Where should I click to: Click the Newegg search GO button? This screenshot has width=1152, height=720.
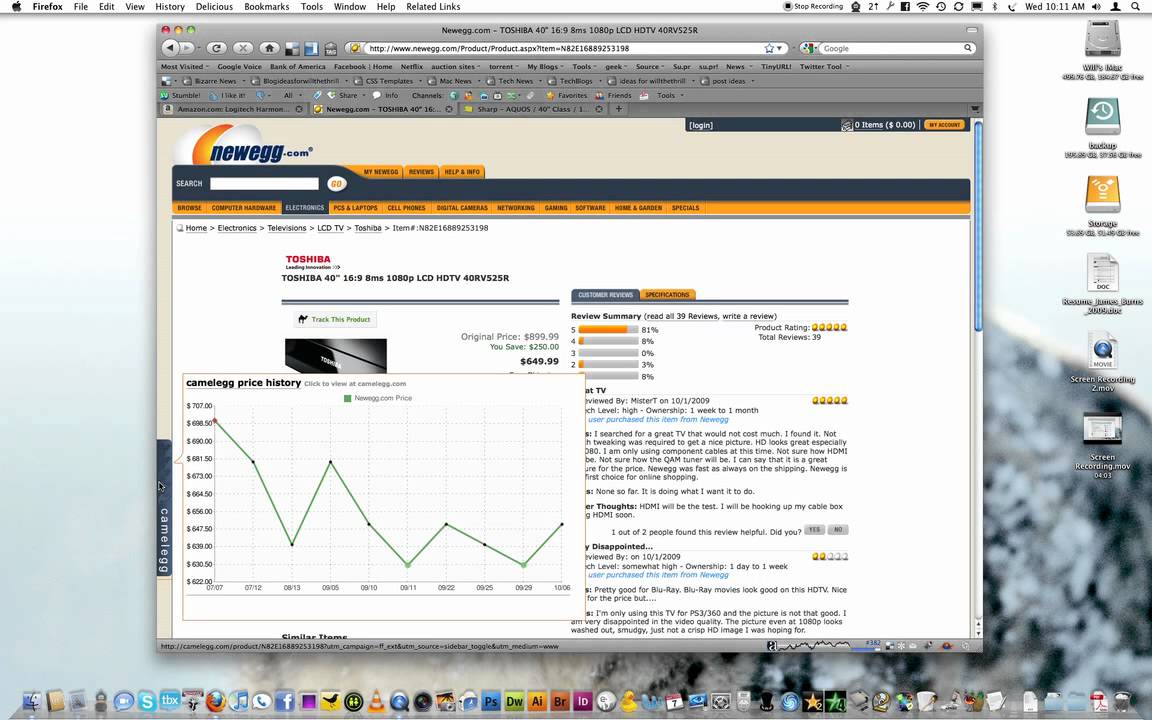336,184
